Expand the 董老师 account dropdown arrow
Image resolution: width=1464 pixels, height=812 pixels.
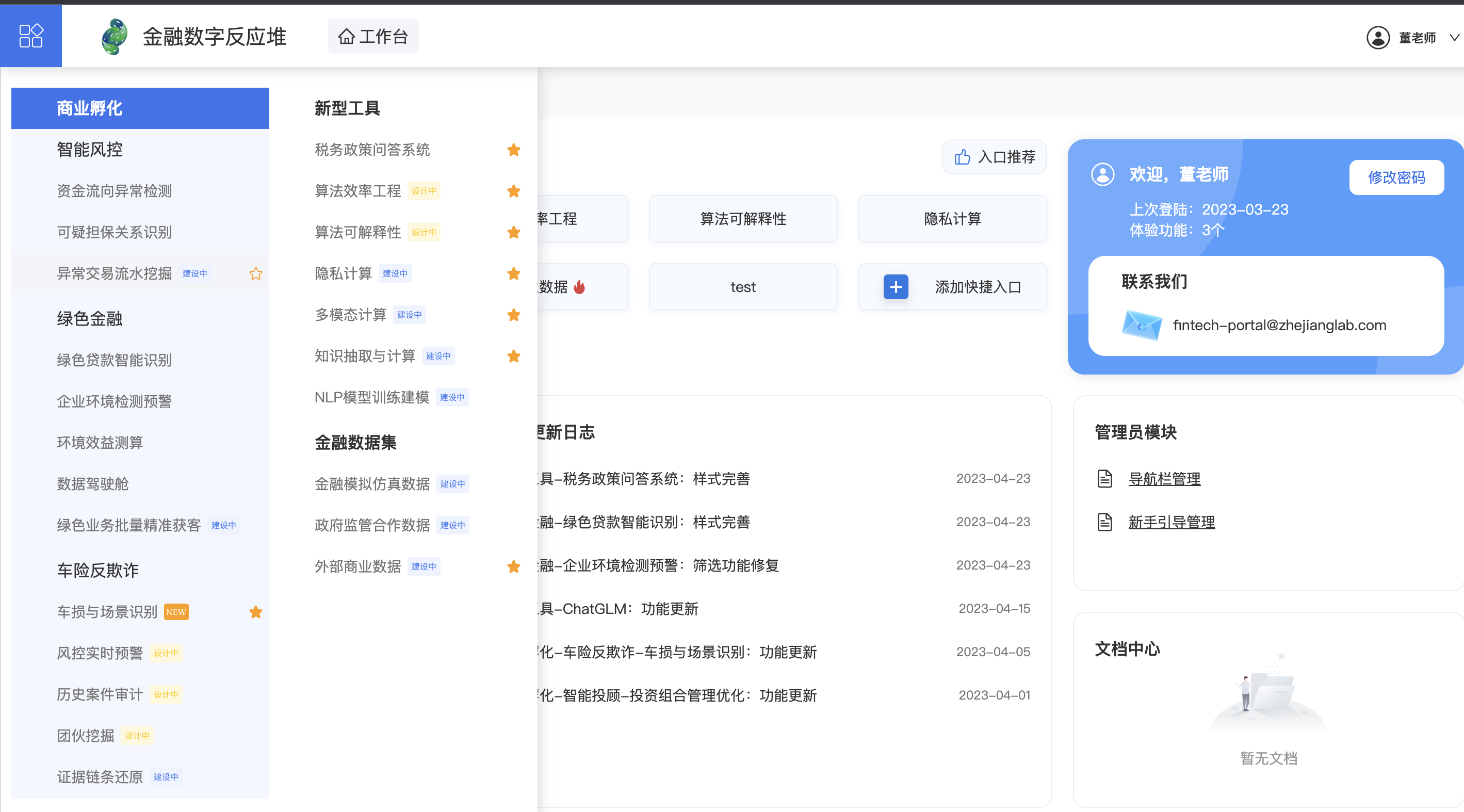point(1454,38)
